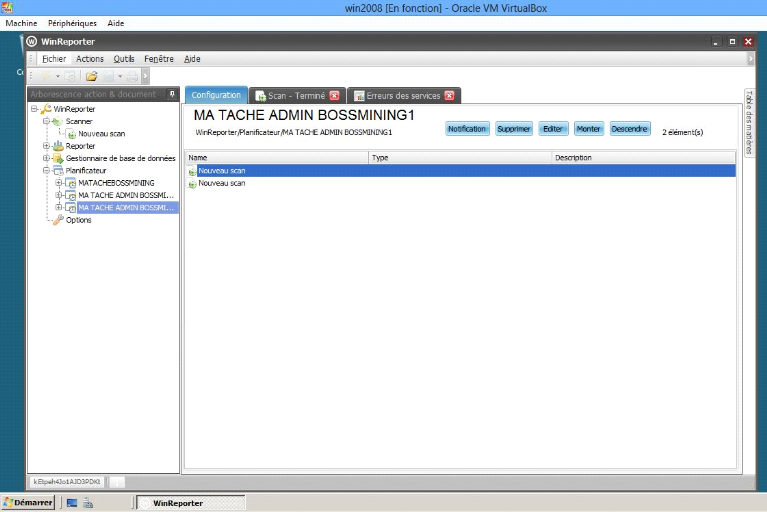Click the Scanner node icon in tree
Screen dimensions: 767x512
[58, 121]
